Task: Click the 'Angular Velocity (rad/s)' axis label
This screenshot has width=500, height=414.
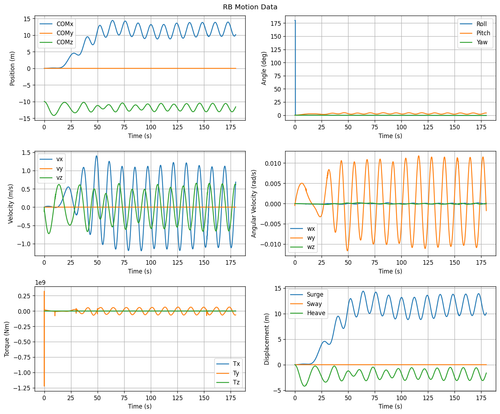Action: tap(254, 203)
